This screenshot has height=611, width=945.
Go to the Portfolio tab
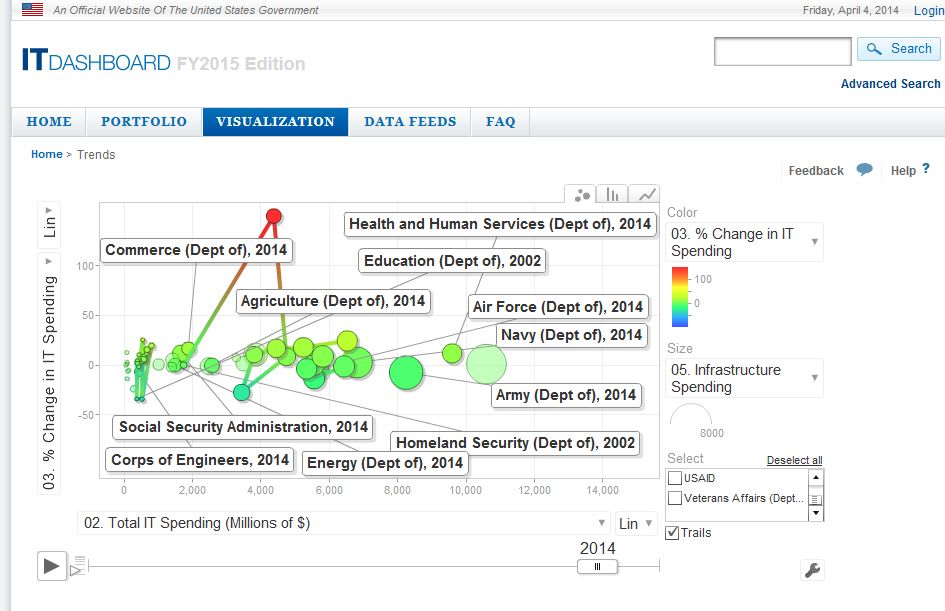[x=143, y=122]
